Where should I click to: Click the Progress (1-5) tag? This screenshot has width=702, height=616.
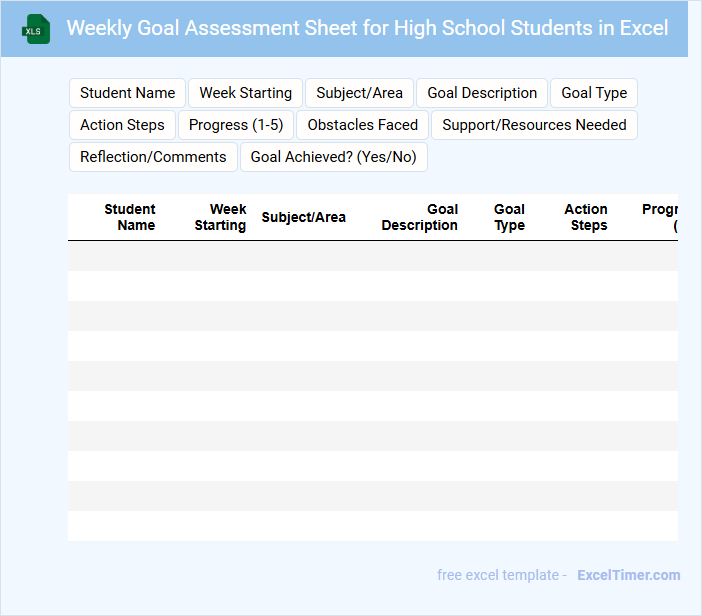pos(236,125)
